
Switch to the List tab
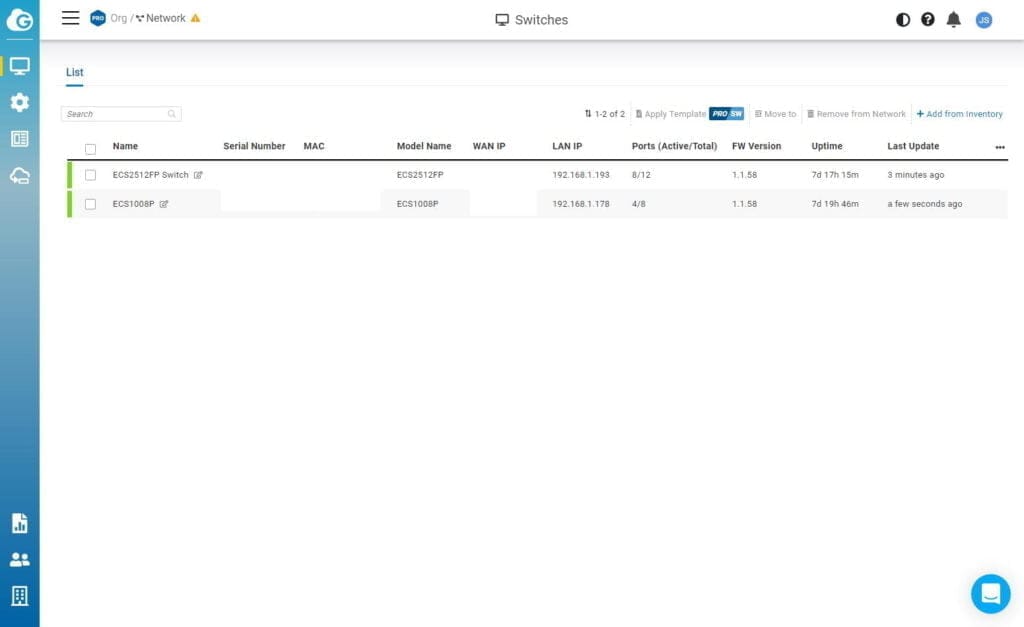pyautogui.click(x=75, y=72)
